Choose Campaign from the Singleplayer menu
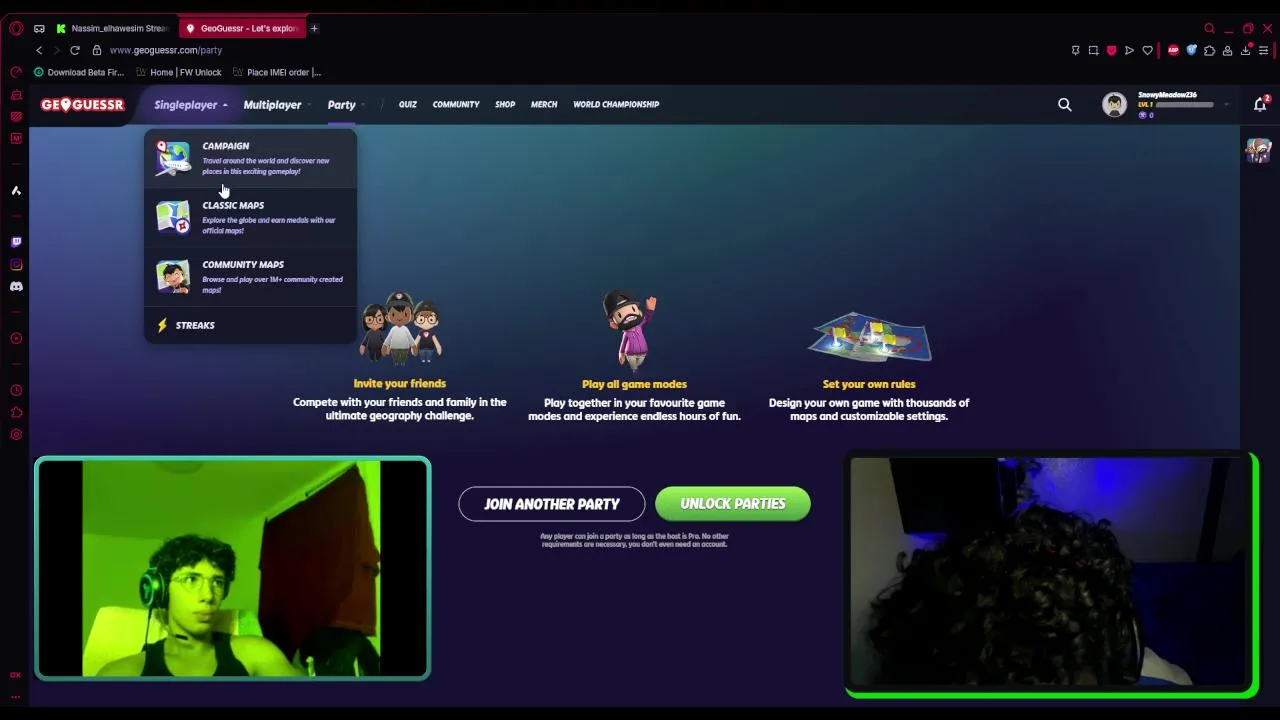 [250, 158]
